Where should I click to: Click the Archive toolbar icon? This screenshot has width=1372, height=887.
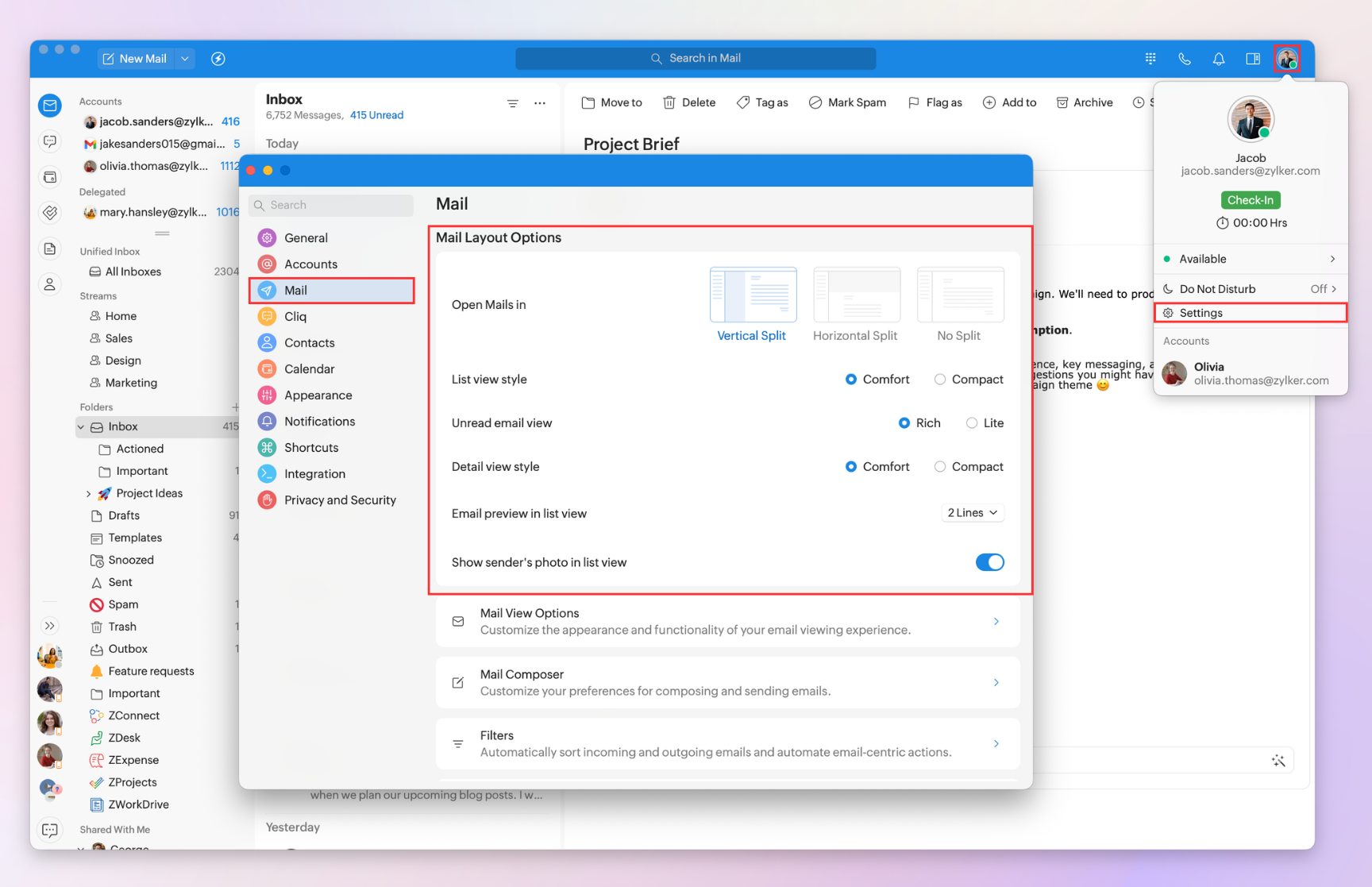point(1062,102)
